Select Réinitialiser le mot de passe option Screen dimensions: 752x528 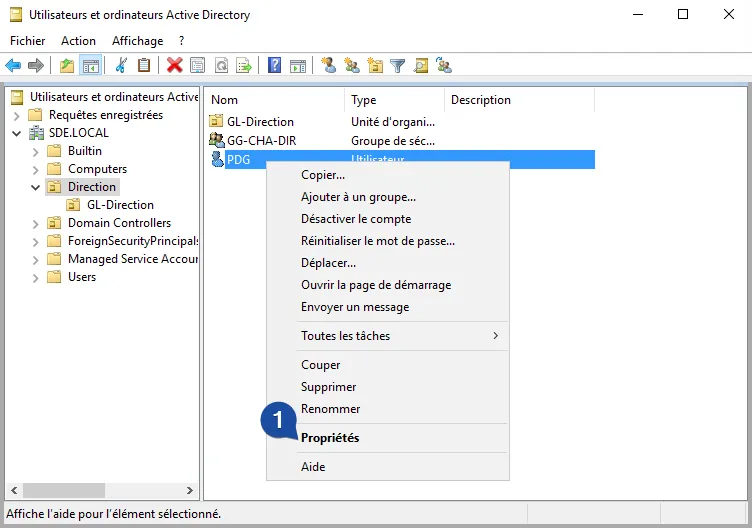(x=377, y=241)
